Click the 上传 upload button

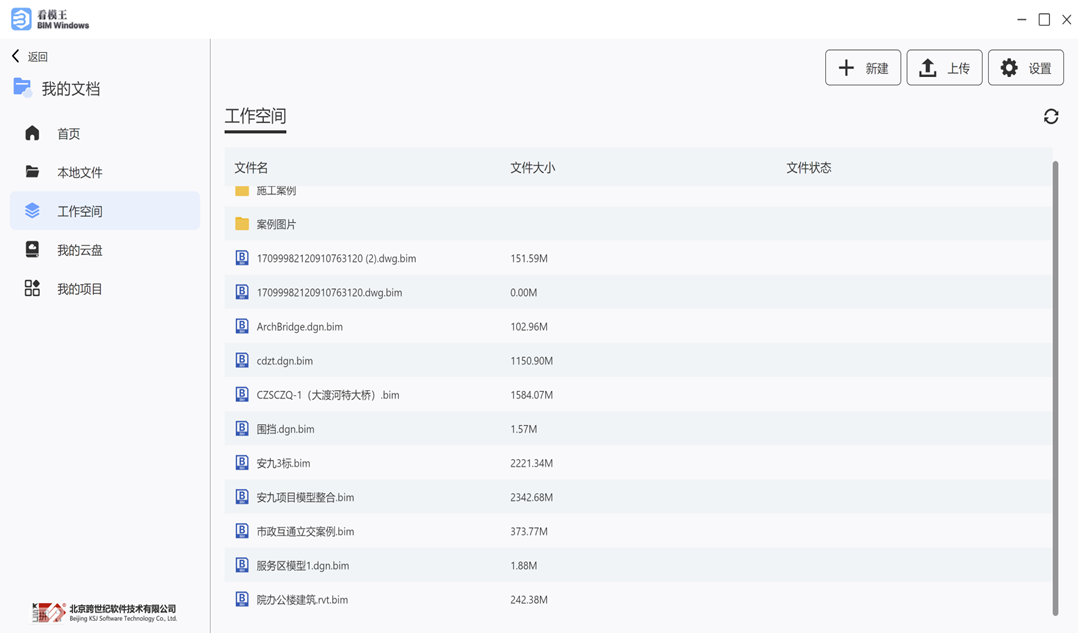(944, 68)
